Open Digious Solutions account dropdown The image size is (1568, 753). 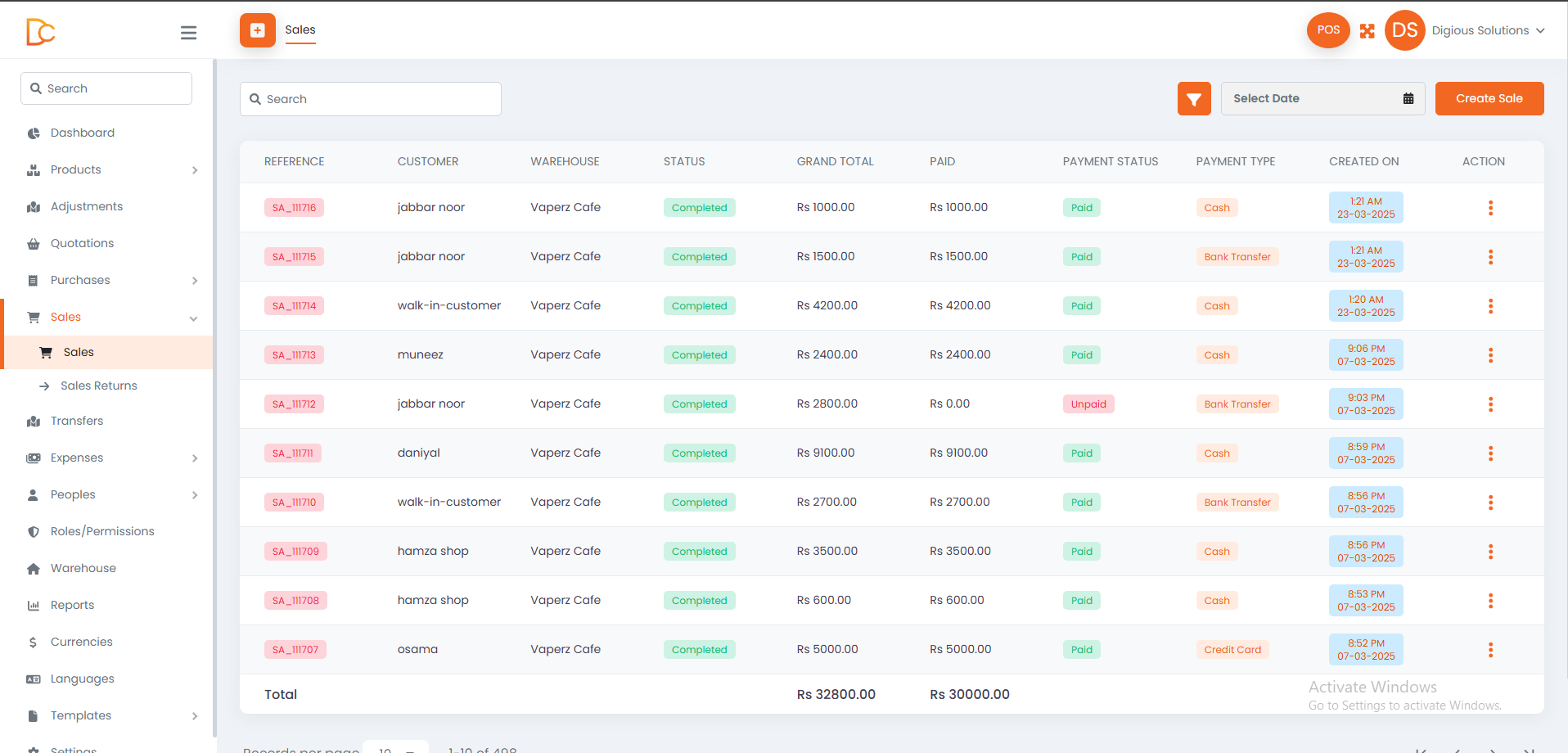(x=1488, y=30)
